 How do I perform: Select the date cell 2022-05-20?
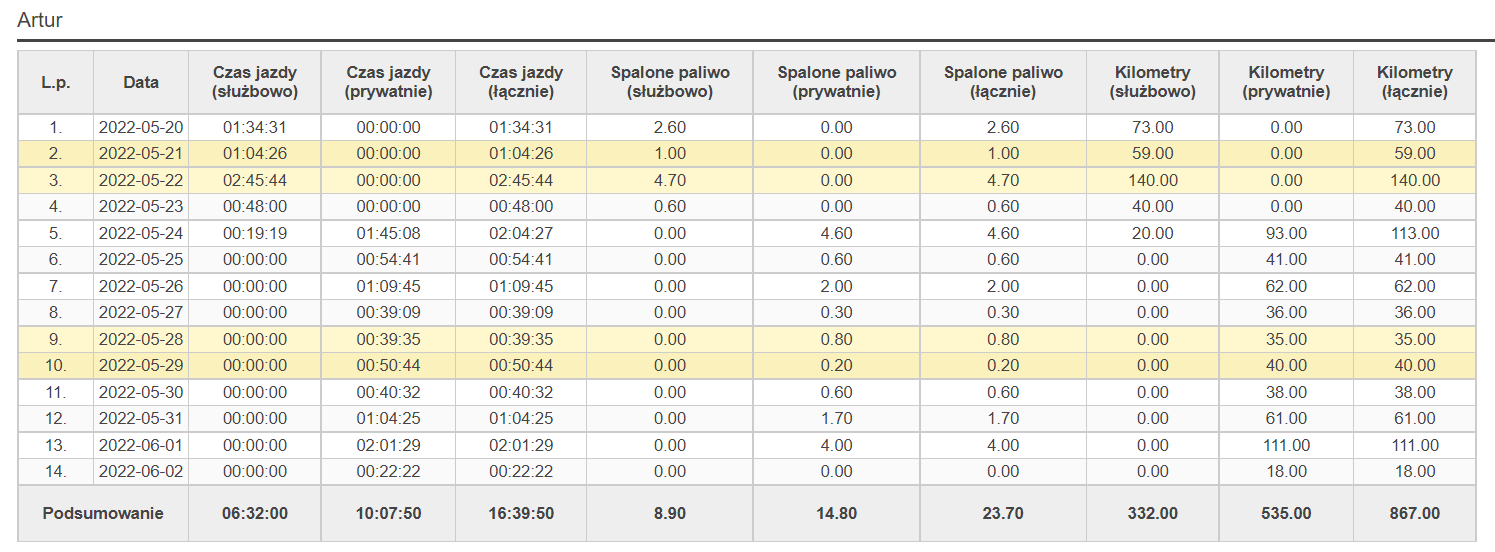tap(141, 128)
